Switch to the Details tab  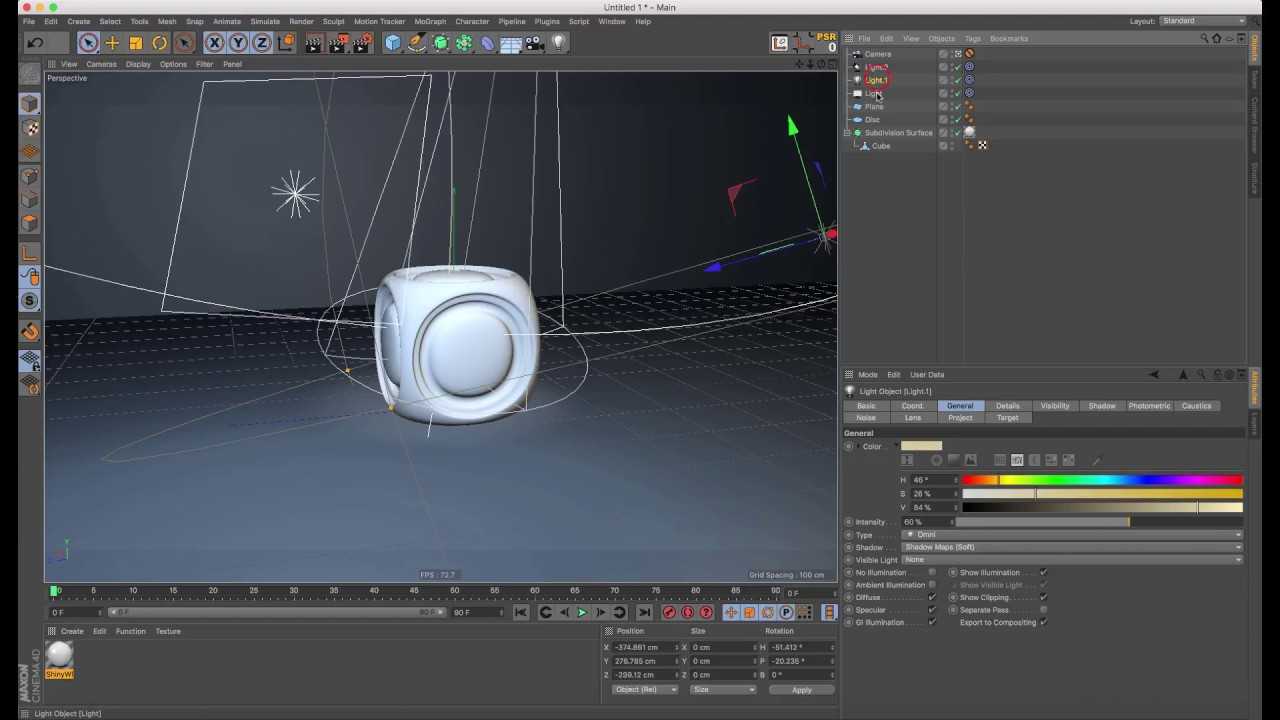pos(1007,406)
